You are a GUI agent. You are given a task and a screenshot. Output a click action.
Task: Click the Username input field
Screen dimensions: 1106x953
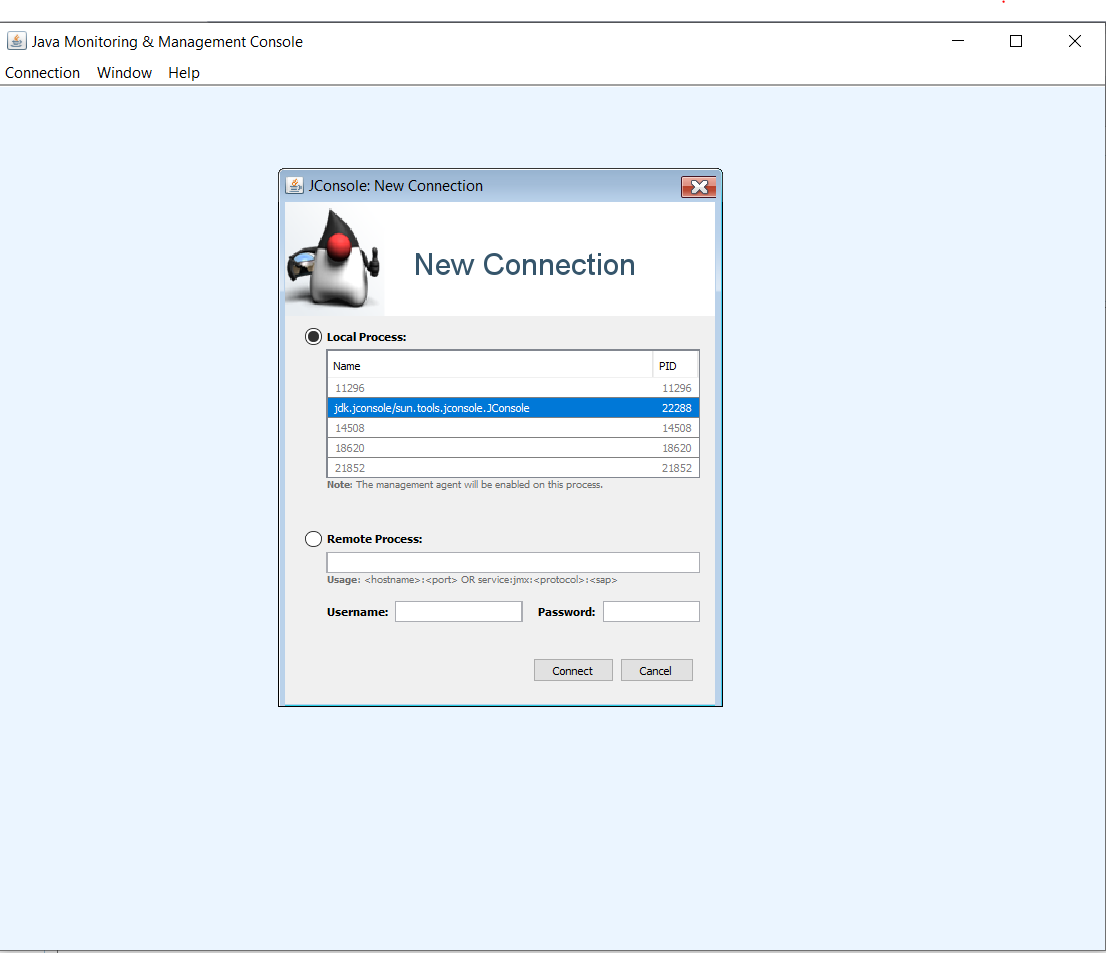[458, 612]
